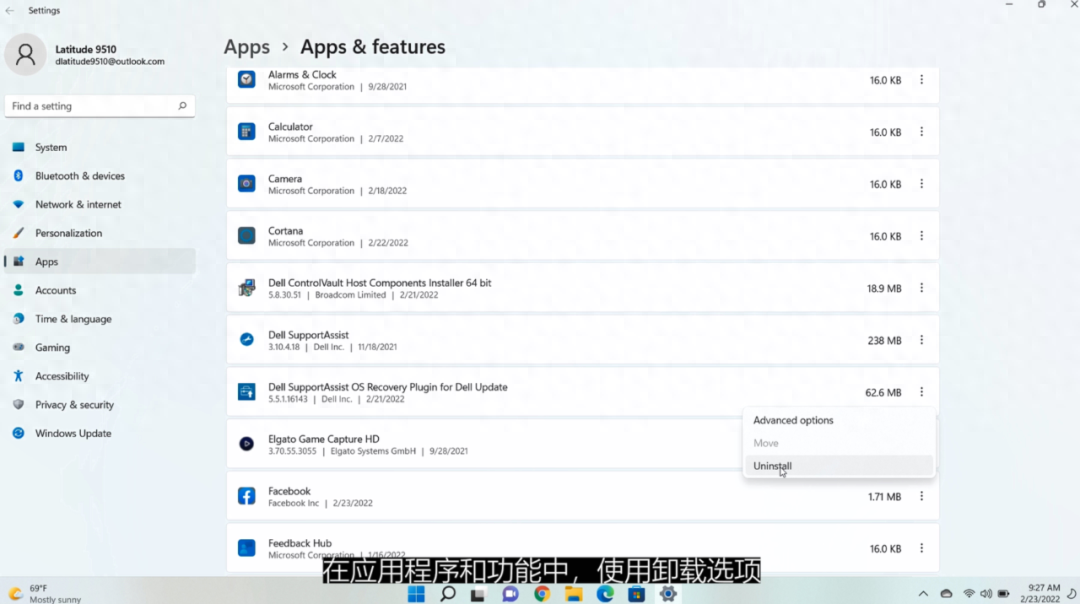The height and width of the screenshot is (604, 1080).
Task: Navigate to Personalization settings
Action: tap(68, 233)
